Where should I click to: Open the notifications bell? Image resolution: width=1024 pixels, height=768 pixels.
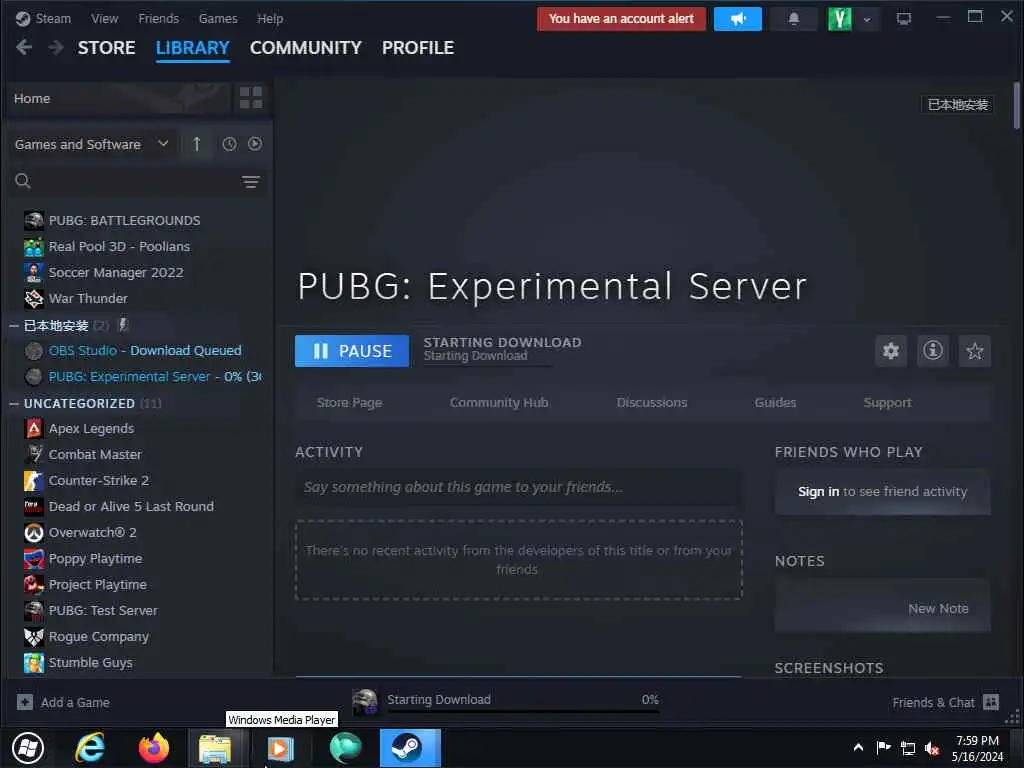[793, 19]
